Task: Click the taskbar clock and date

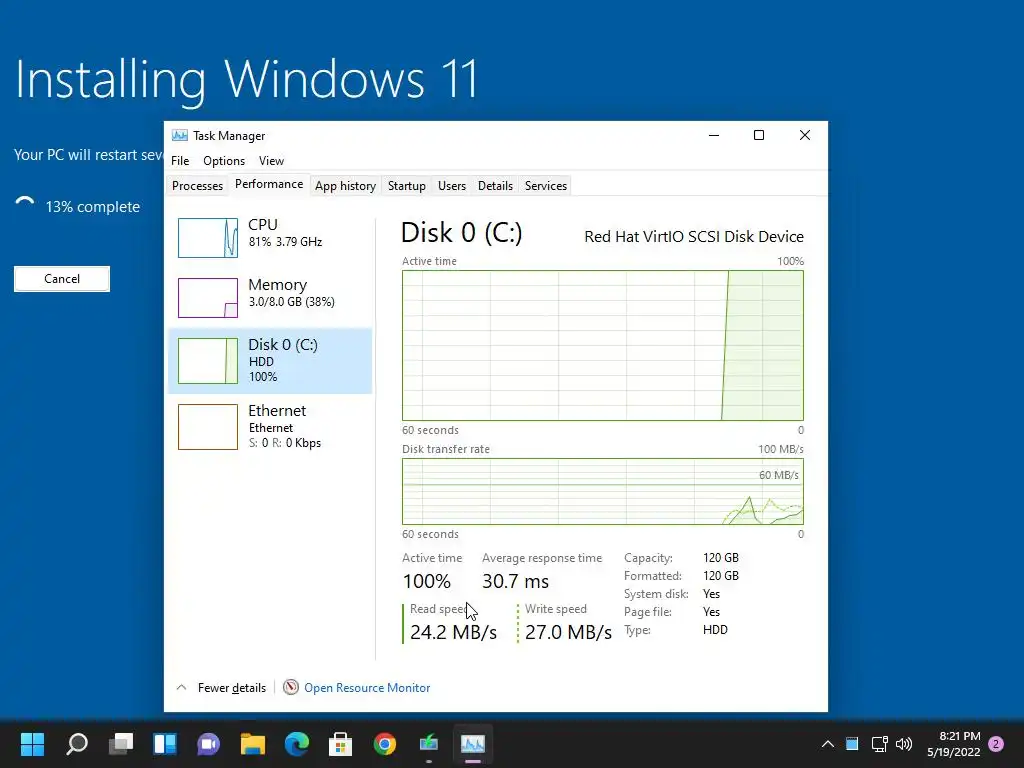Action: point(953,744)
